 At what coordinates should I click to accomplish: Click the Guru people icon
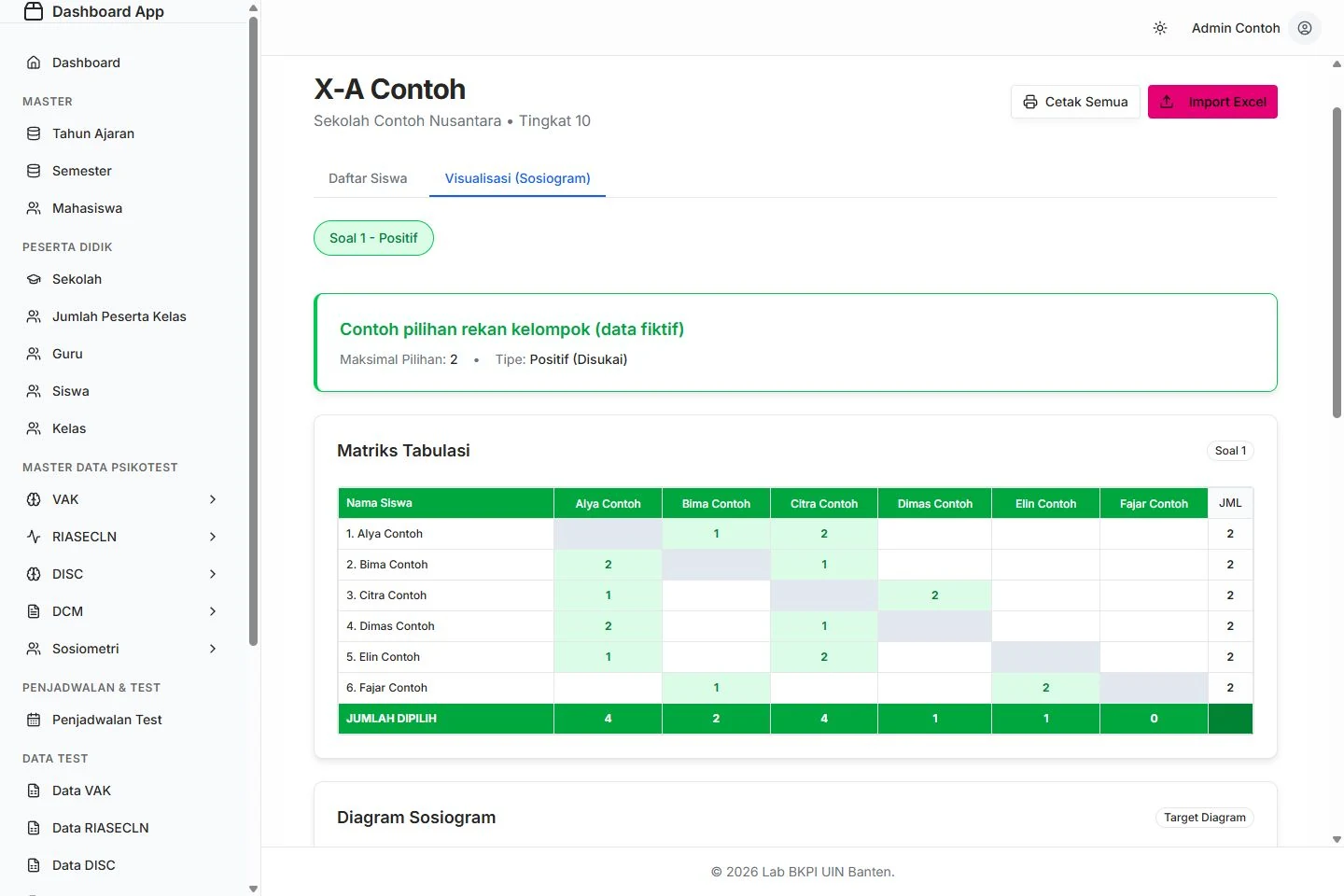click(x=34, y=354)
